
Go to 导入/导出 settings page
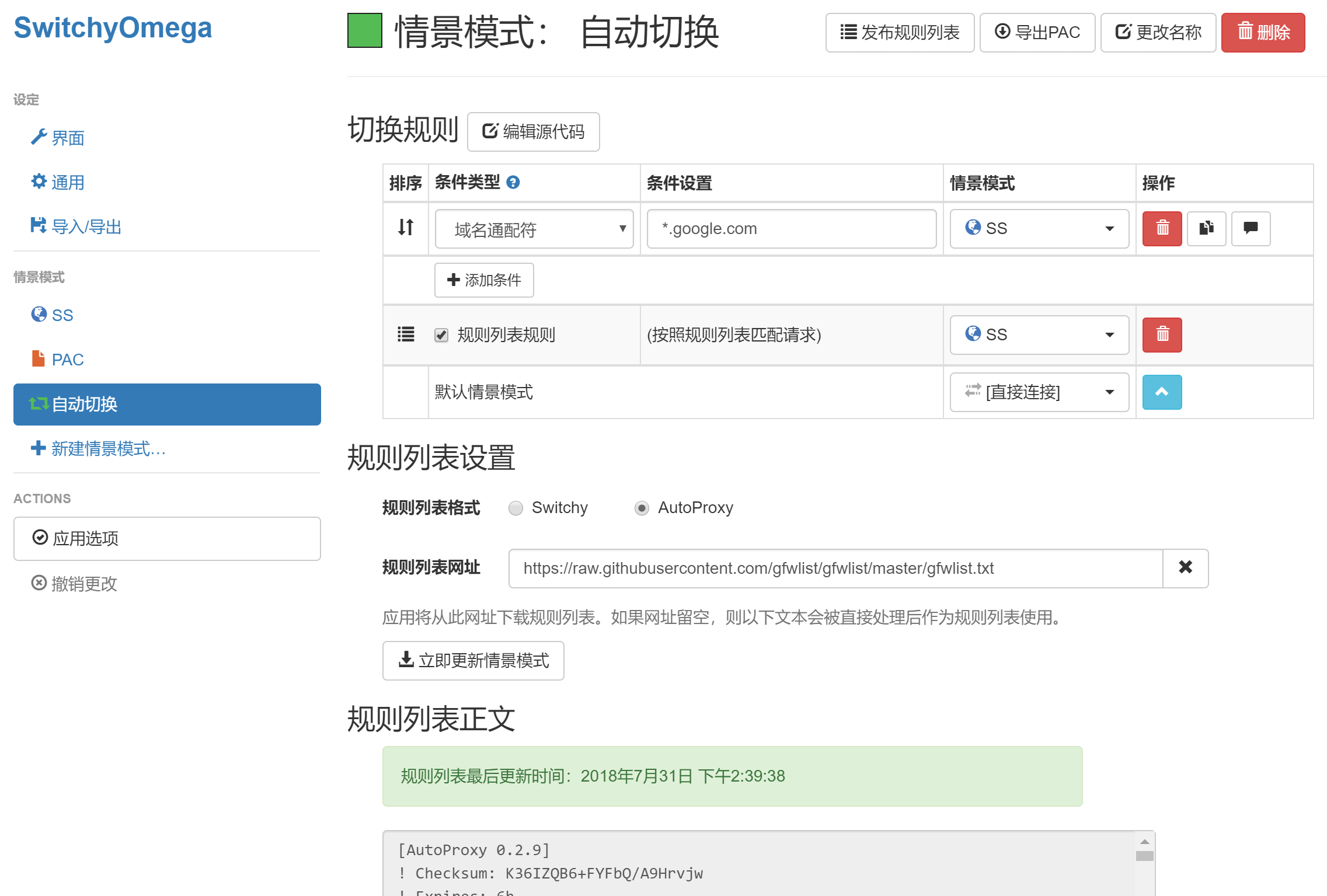click(x=85, y=226)
